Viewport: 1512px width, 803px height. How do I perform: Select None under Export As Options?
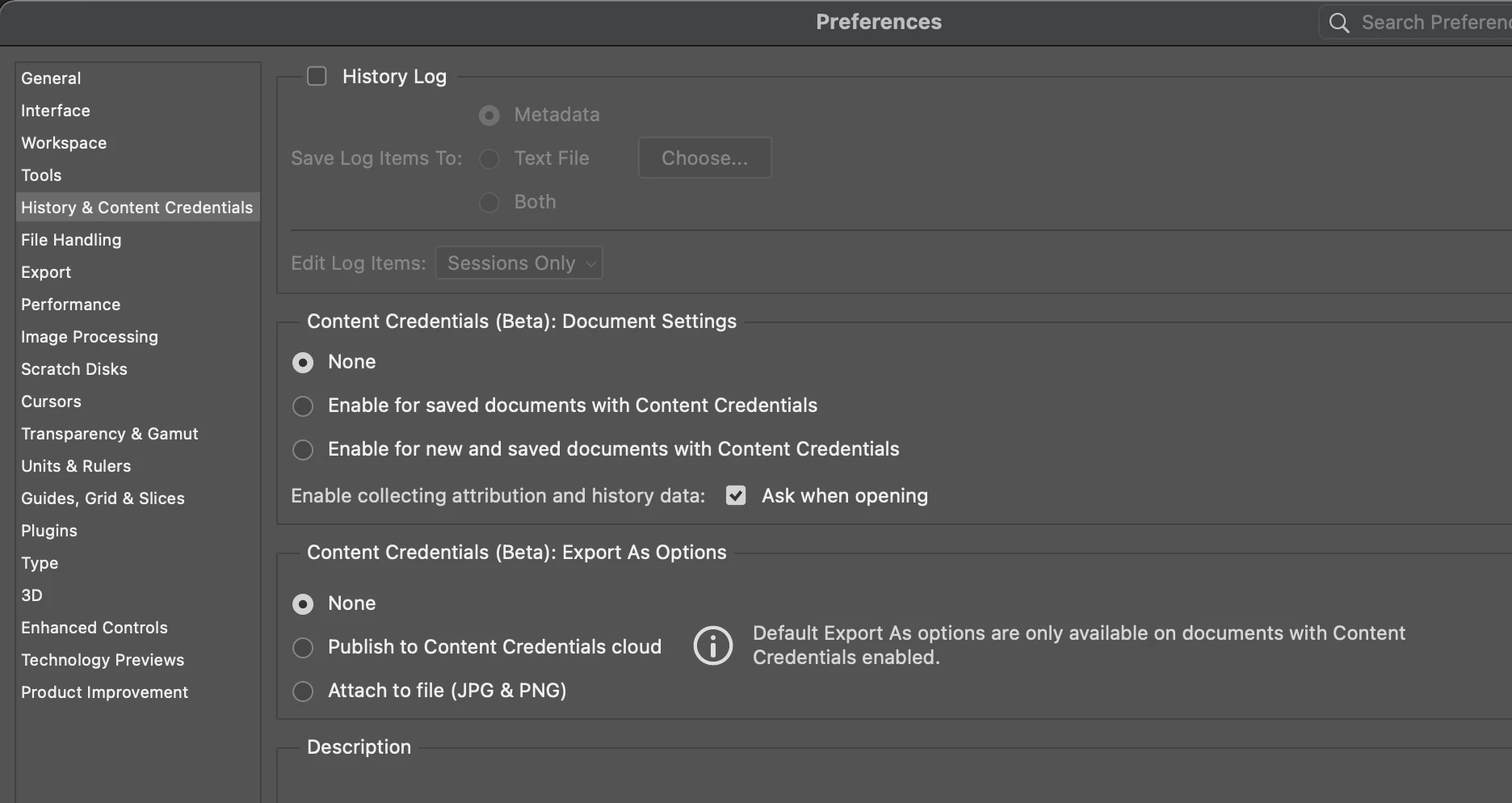click(303, 603)
